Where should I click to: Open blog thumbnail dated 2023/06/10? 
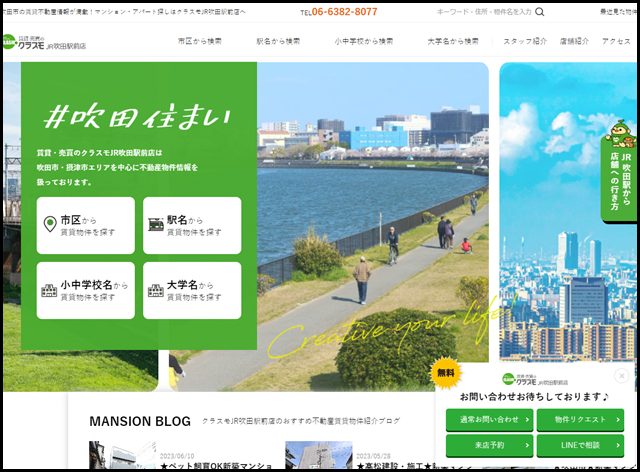coord(122,455)
